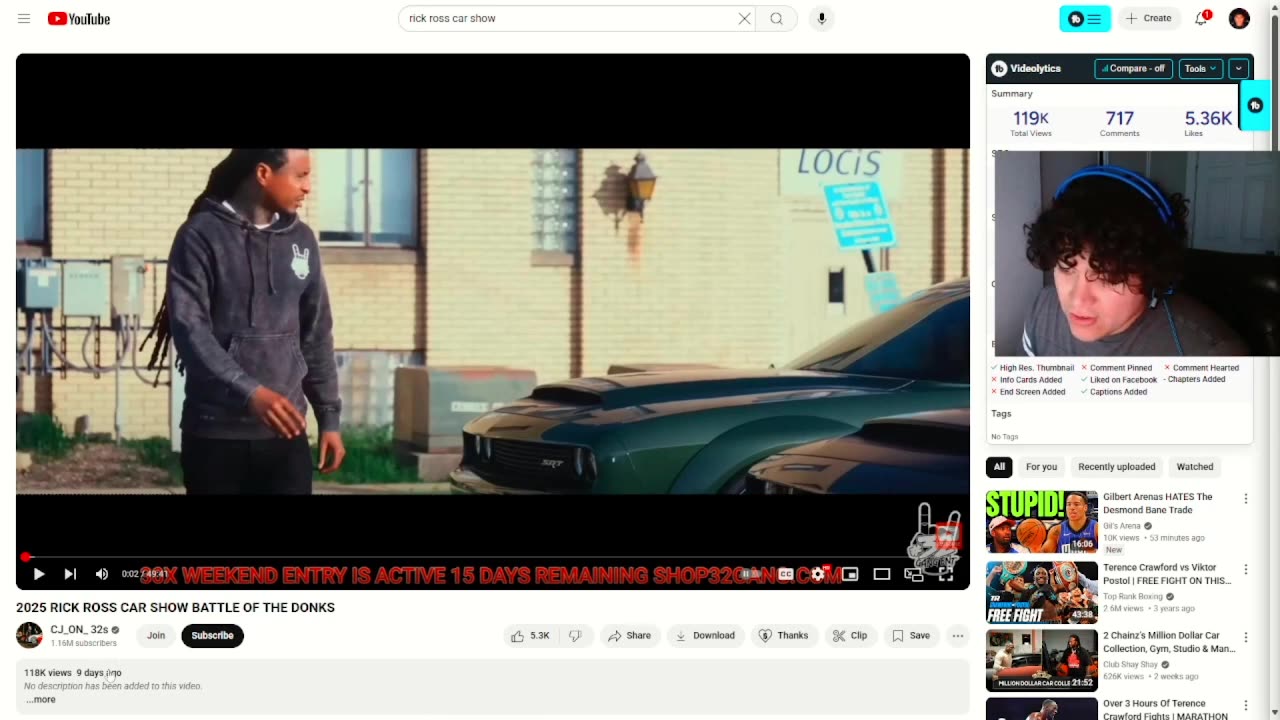
Task: Open options for Over 3 Hours video
Action: (1246, 705)
